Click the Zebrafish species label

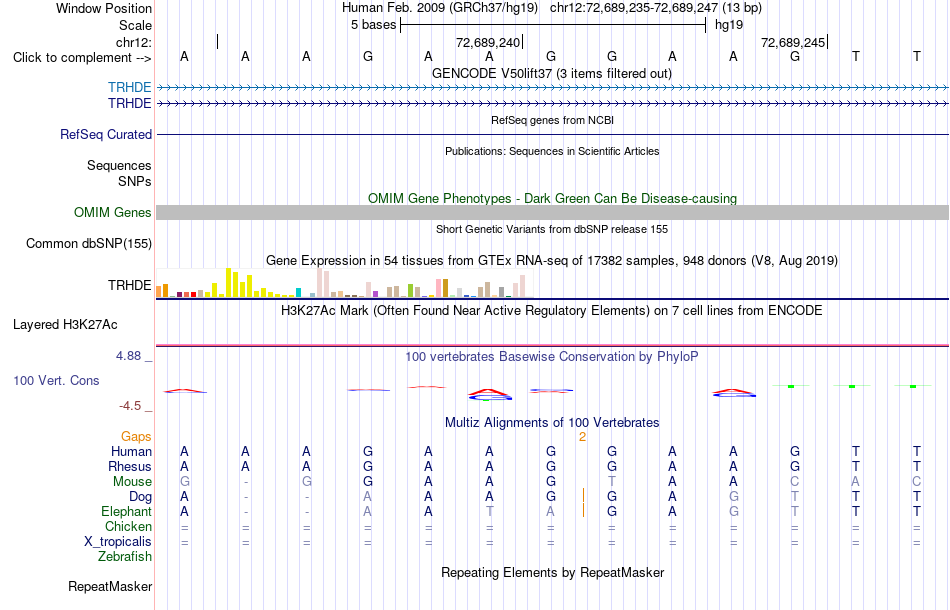[x=125, y=556]
